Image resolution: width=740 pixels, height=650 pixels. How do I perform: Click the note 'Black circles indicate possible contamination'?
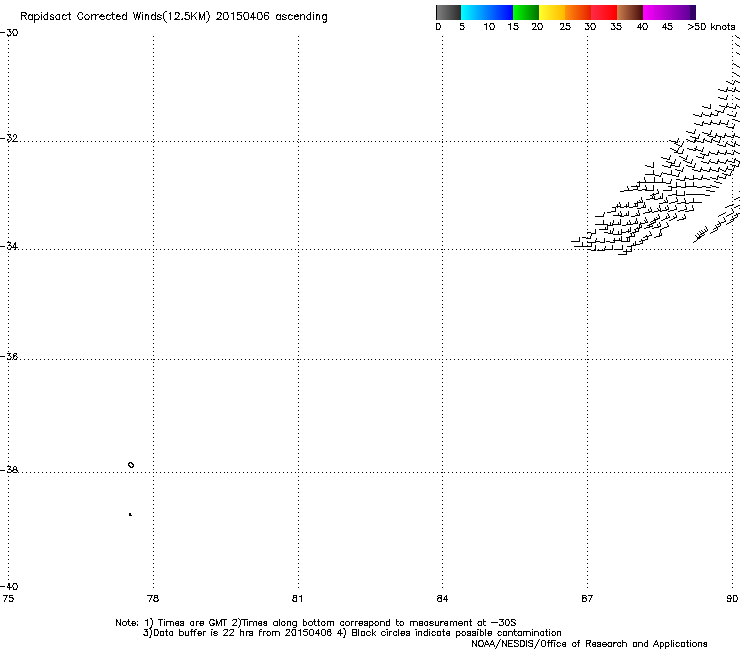pyautogui.click(x=456, y=633)
